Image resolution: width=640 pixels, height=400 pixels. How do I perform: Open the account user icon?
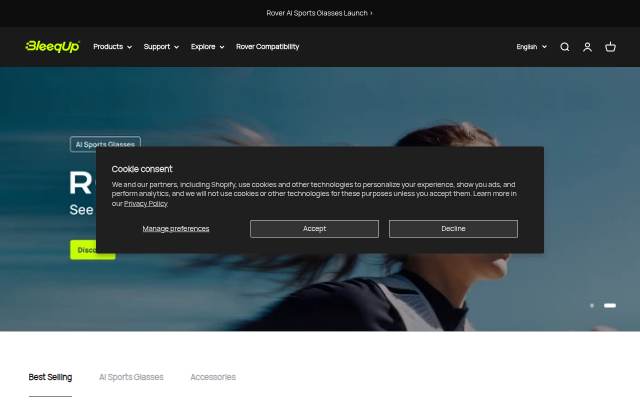tap(587, 47)
